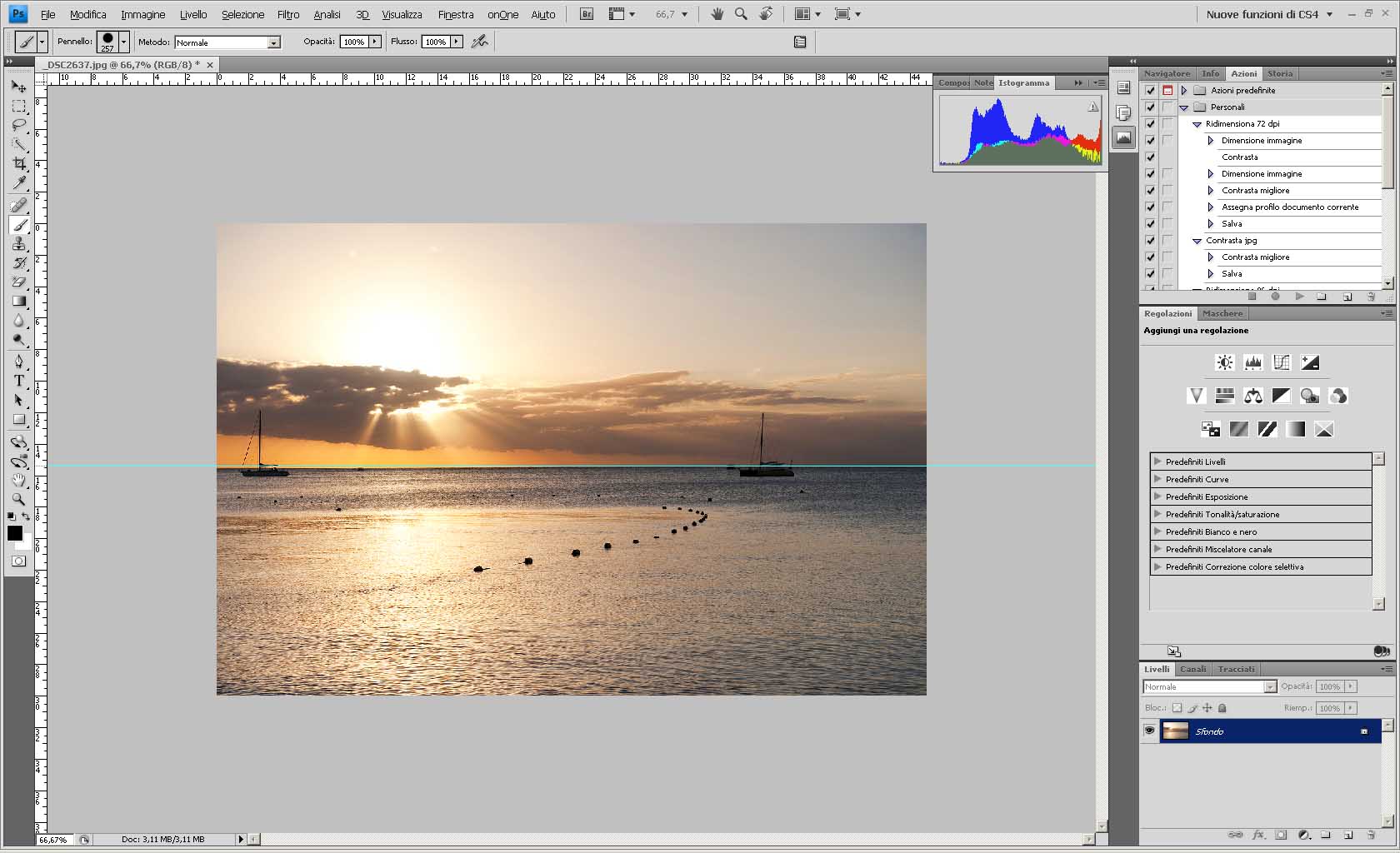
Task: Select the Zoom tool in toolbox
Action: click(x=18, y=499)
